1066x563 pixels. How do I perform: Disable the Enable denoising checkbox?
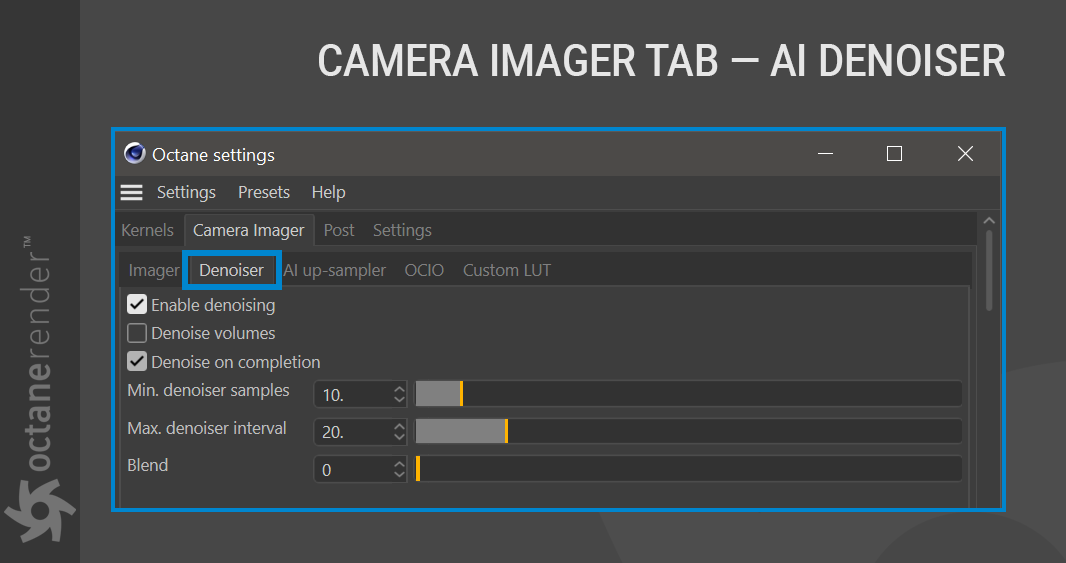137,304
